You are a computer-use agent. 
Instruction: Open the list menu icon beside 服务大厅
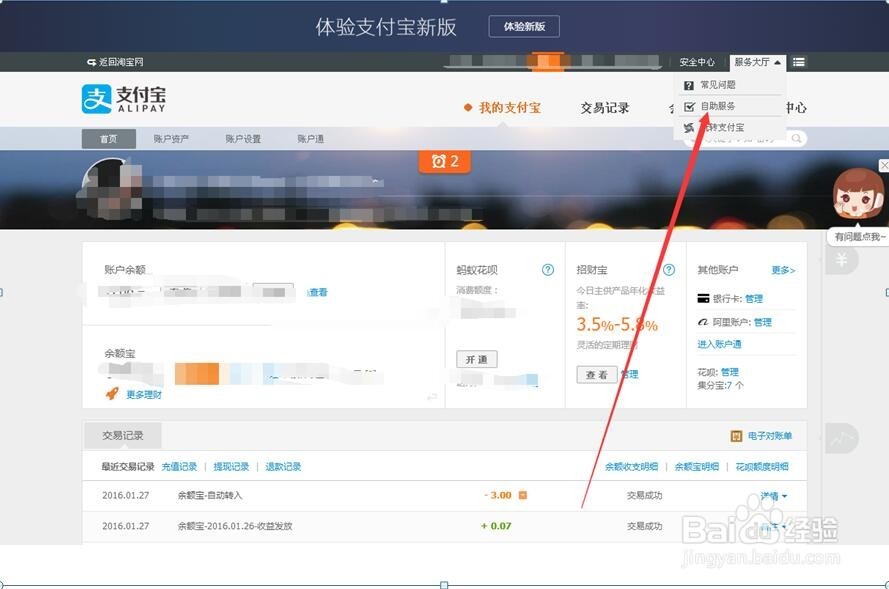799,62
